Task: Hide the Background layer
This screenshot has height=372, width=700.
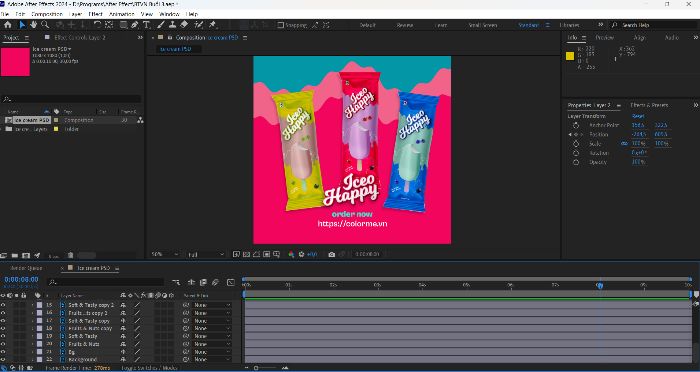Action: (3, 359)
